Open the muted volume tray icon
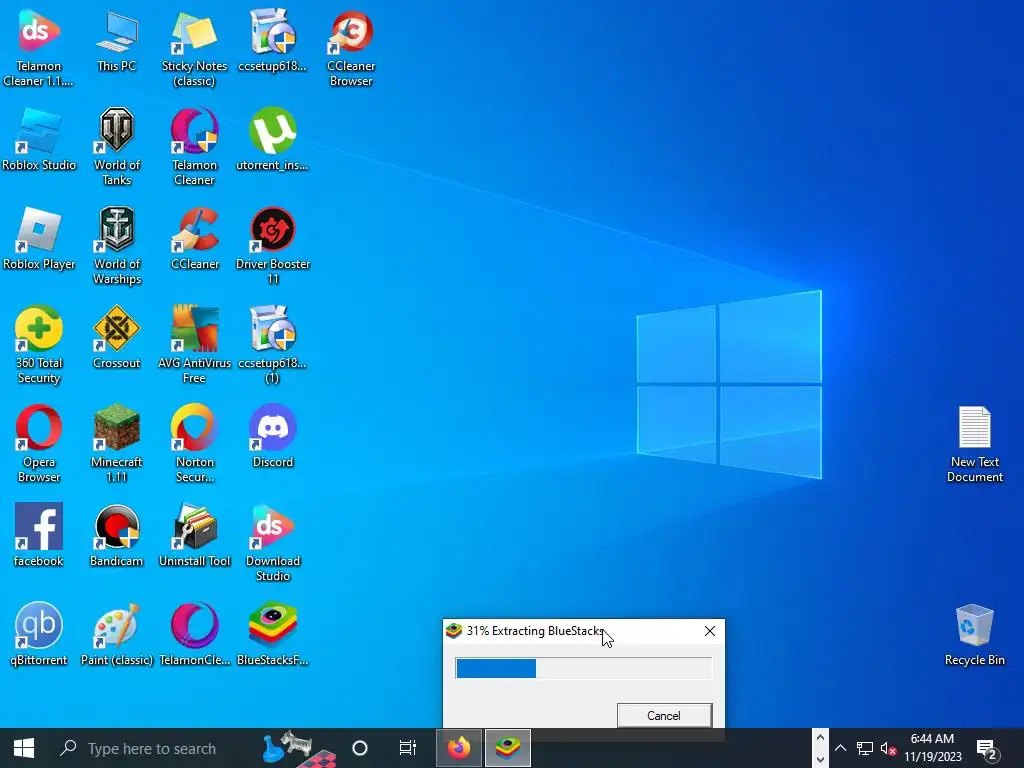Image resolution: width=1024 pixels, height=768 pixels. point(888,748)
